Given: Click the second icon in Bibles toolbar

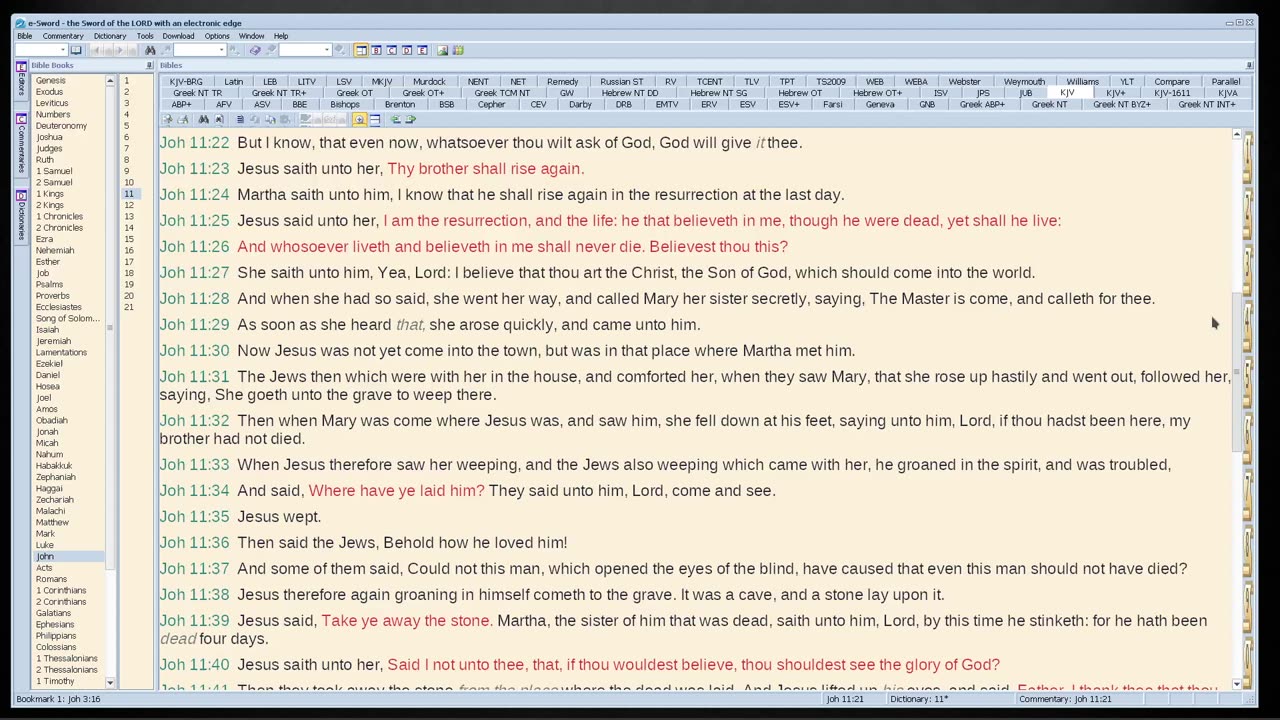Looking at the screenshot, I should pyautogui.click(x=182, y=119).
